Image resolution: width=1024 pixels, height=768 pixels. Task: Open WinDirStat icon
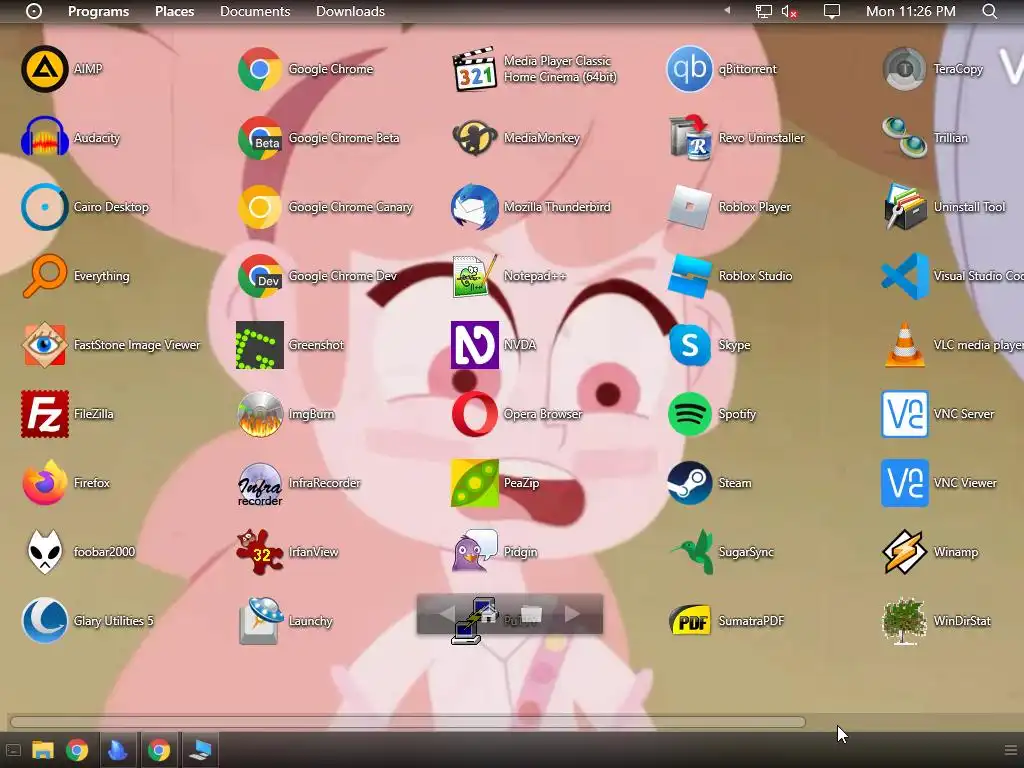click(904, 621)
